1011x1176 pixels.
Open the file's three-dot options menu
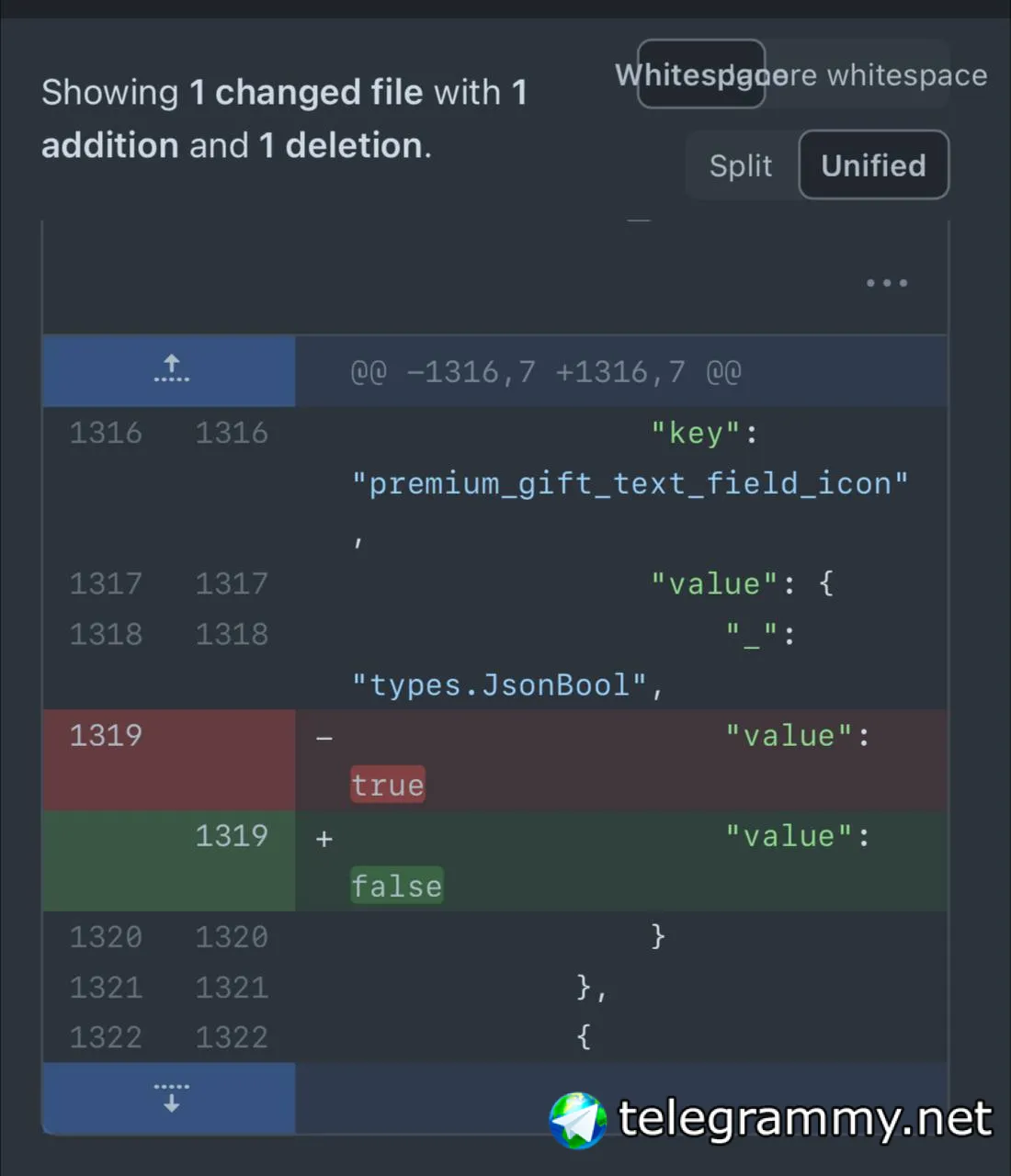pyautogui.click(x=886, y=283)
